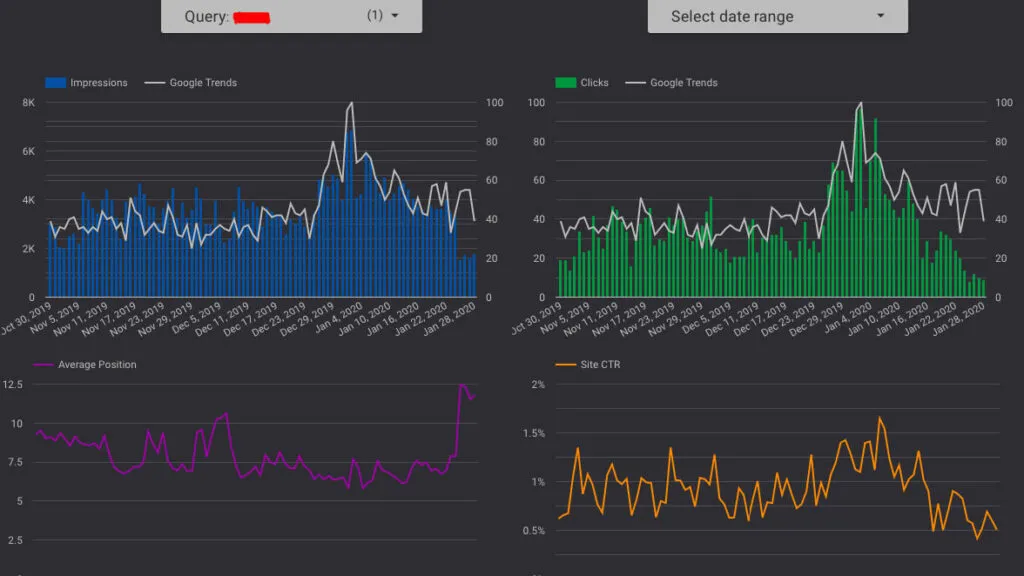This screenshot has height=576, width=1024.
Task: Toggle the Site CTR series visibility via its legend
Action: click(x=568, y=364)
